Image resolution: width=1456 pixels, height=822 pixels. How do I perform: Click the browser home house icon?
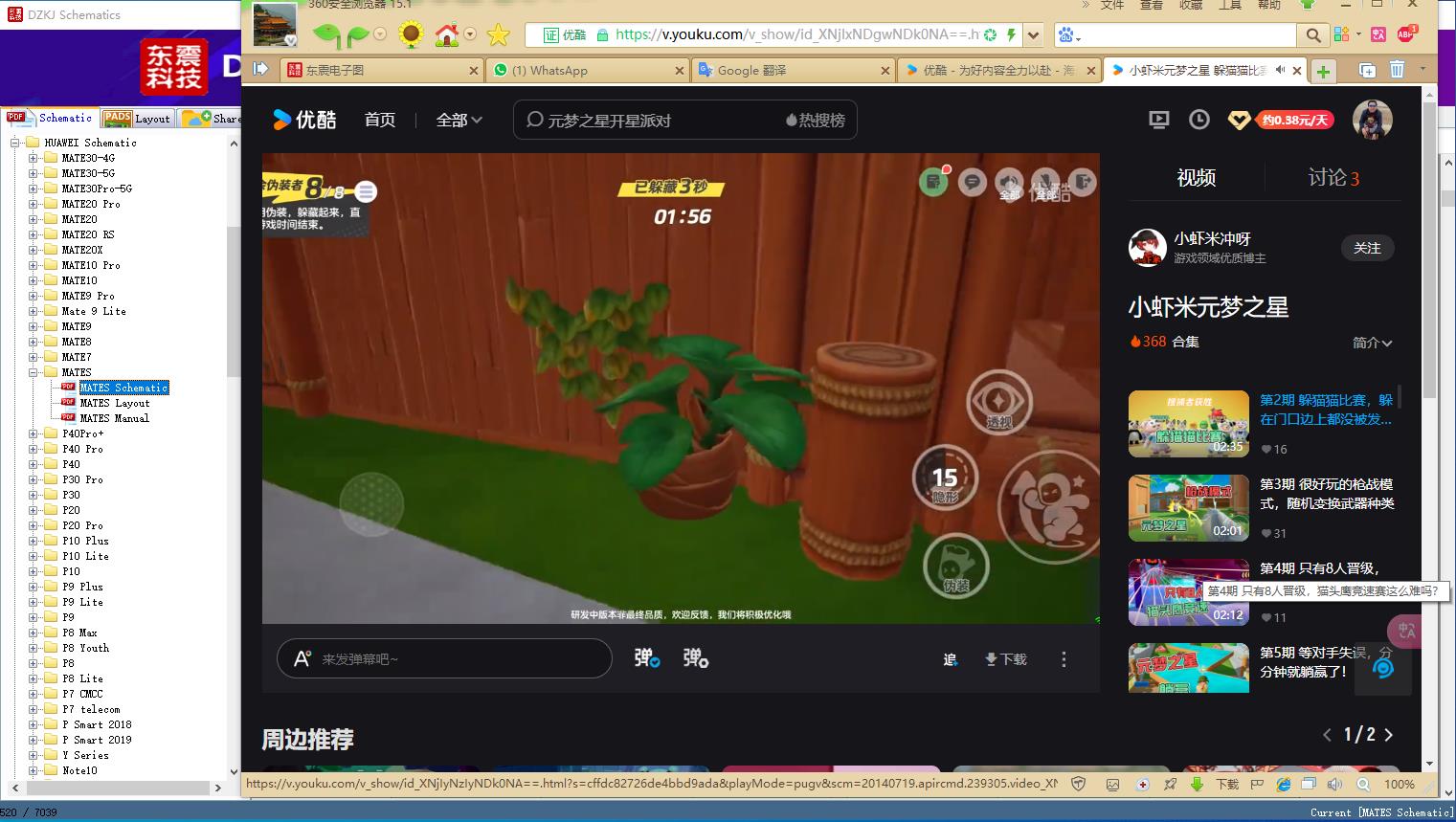pyautogui.click(x=446, y=35)
